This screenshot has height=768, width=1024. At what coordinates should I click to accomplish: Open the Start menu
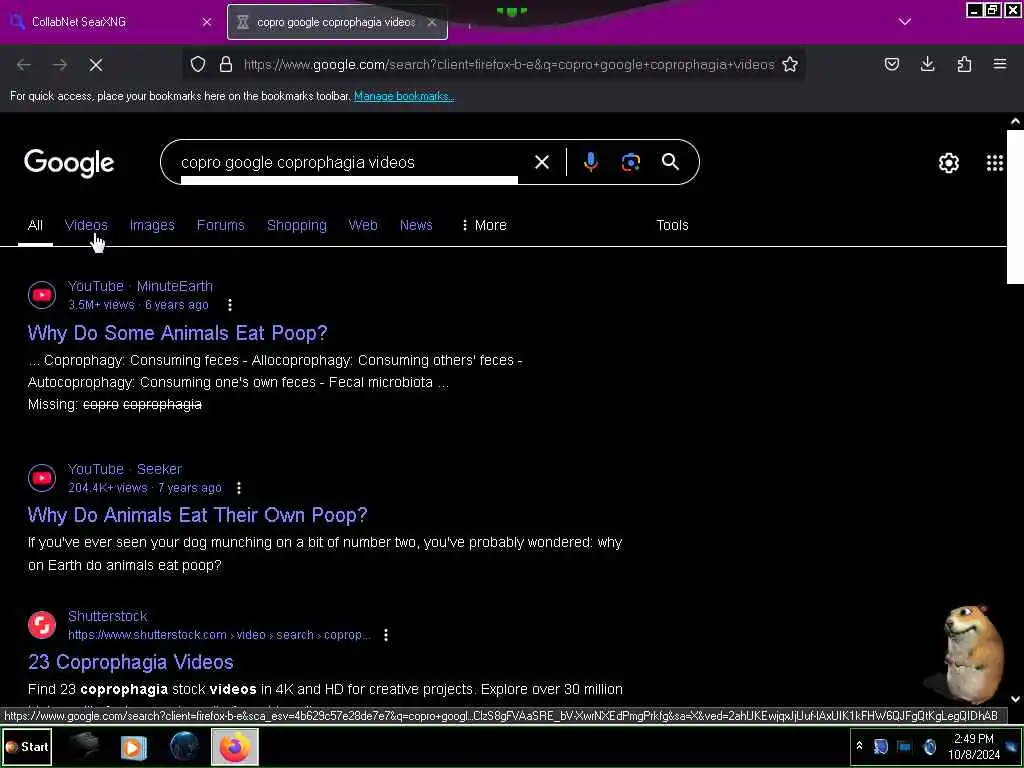(x=27, y=746)
